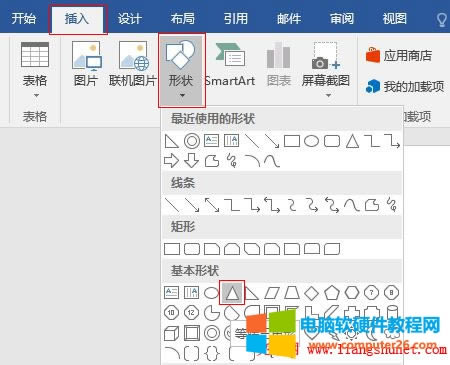The width and height of the screenshot is (450, 365).
Task: Pick round diagonal corner rectangle in 矩形
Action: tap(332, 249)
